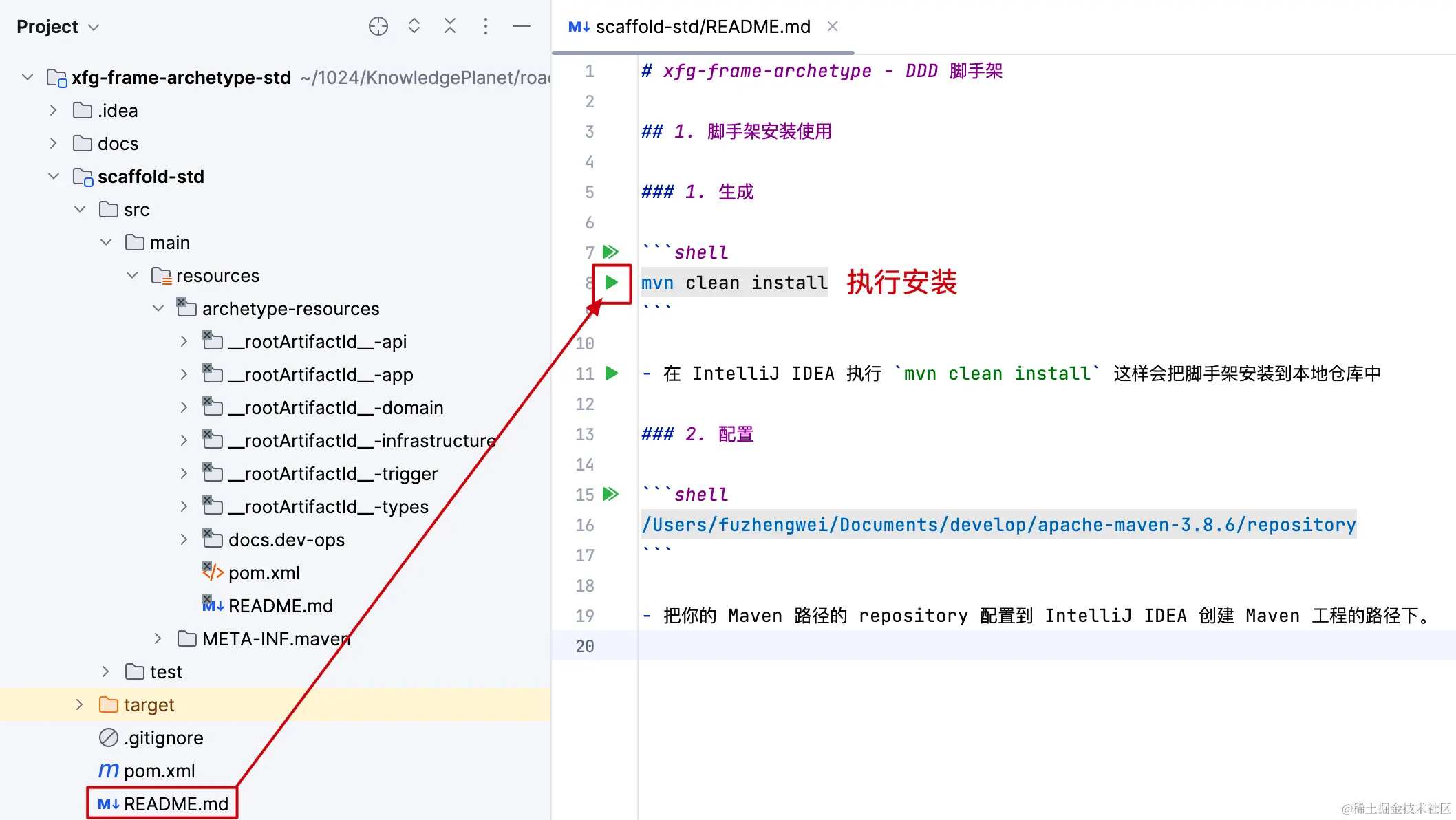Click the Expand/Collapse Selected icon in Project panel

pyautogui.click(x=414, y=26)
